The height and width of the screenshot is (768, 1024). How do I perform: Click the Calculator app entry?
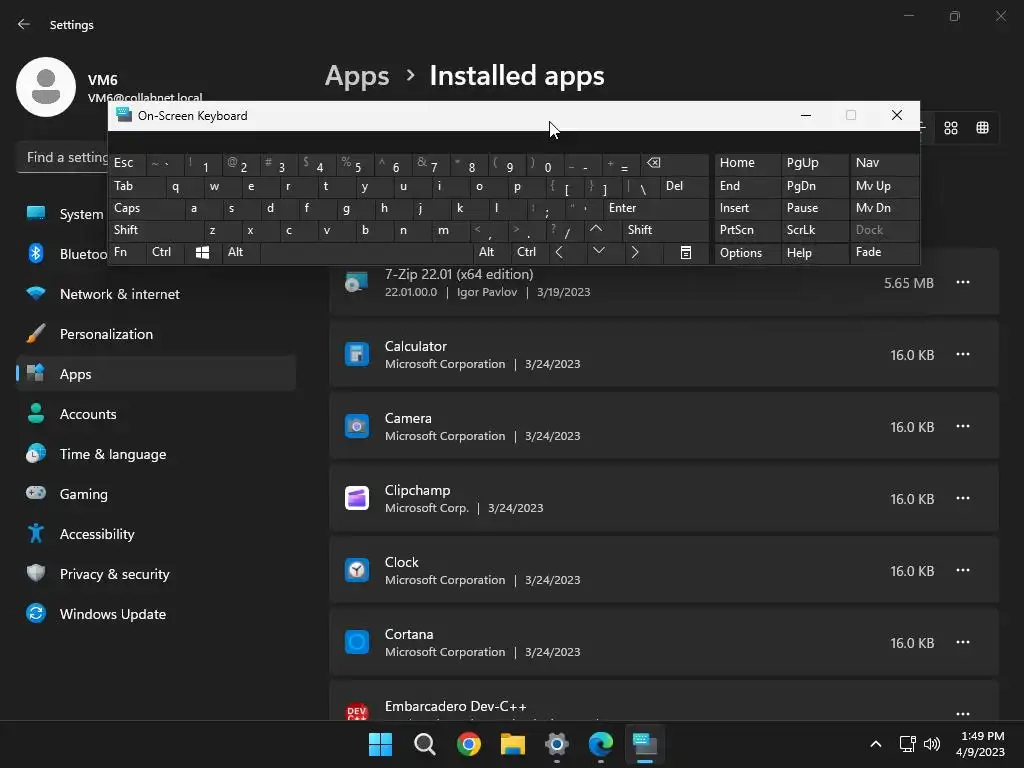pyautogui.click(x=664, y=354)
